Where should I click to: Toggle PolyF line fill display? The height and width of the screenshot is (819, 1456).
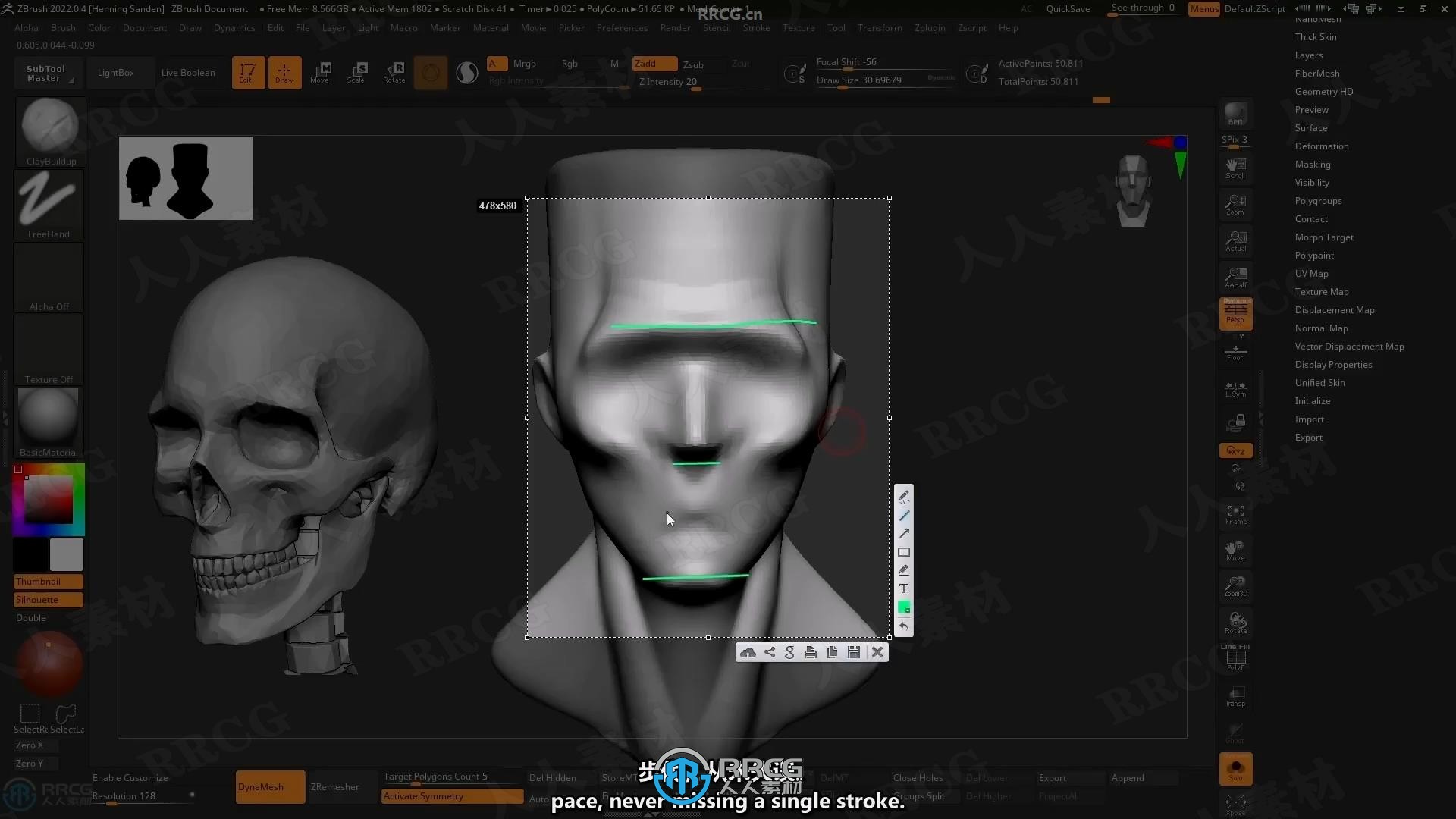click(x=1235, y=658)
